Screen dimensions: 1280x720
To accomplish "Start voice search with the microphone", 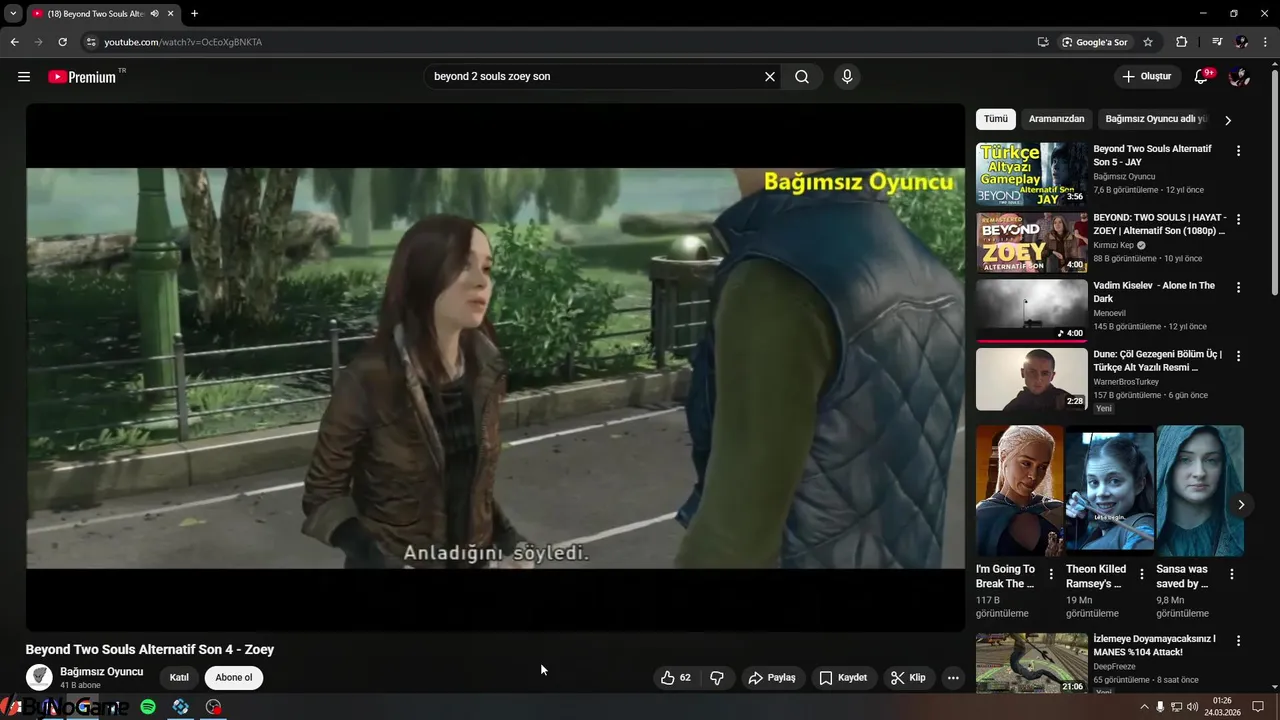I will [x=847, y=77].
